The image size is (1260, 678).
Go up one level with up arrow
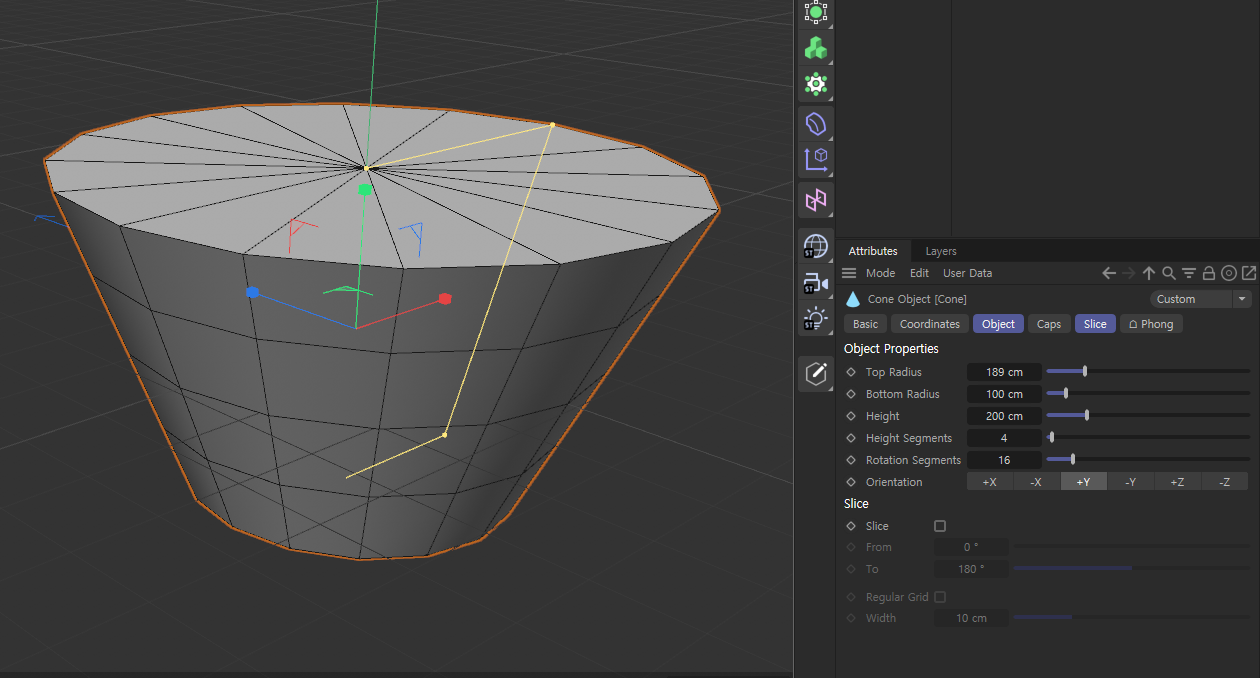click(1149, 273)
